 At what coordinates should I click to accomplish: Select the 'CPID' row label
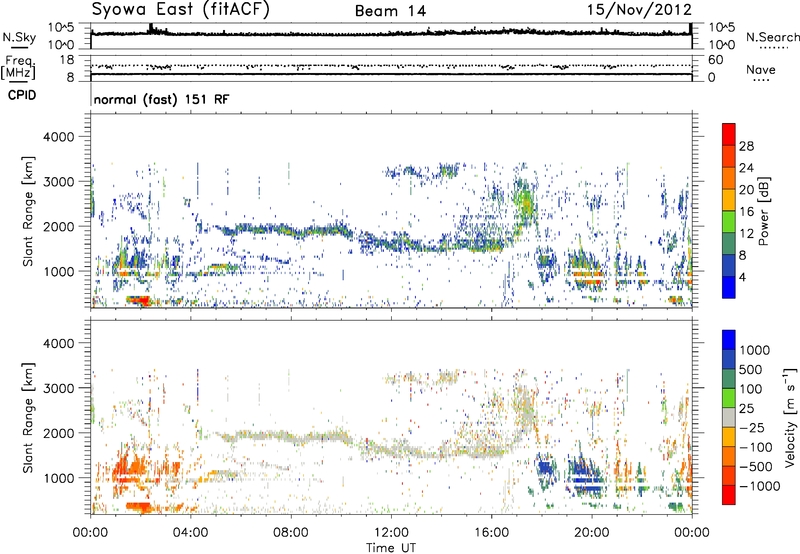(22, 95)
